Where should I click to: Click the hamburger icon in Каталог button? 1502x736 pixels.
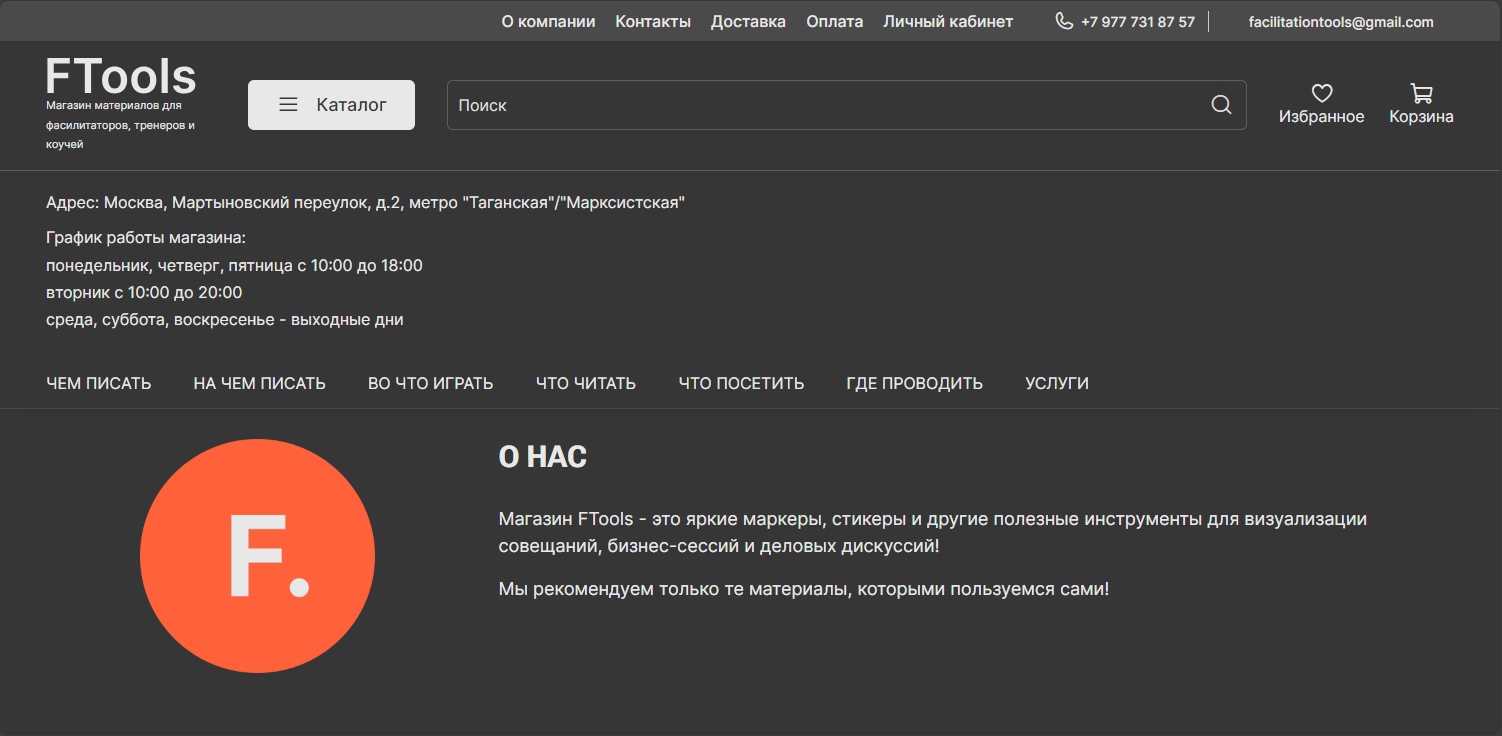click(288, 104)
